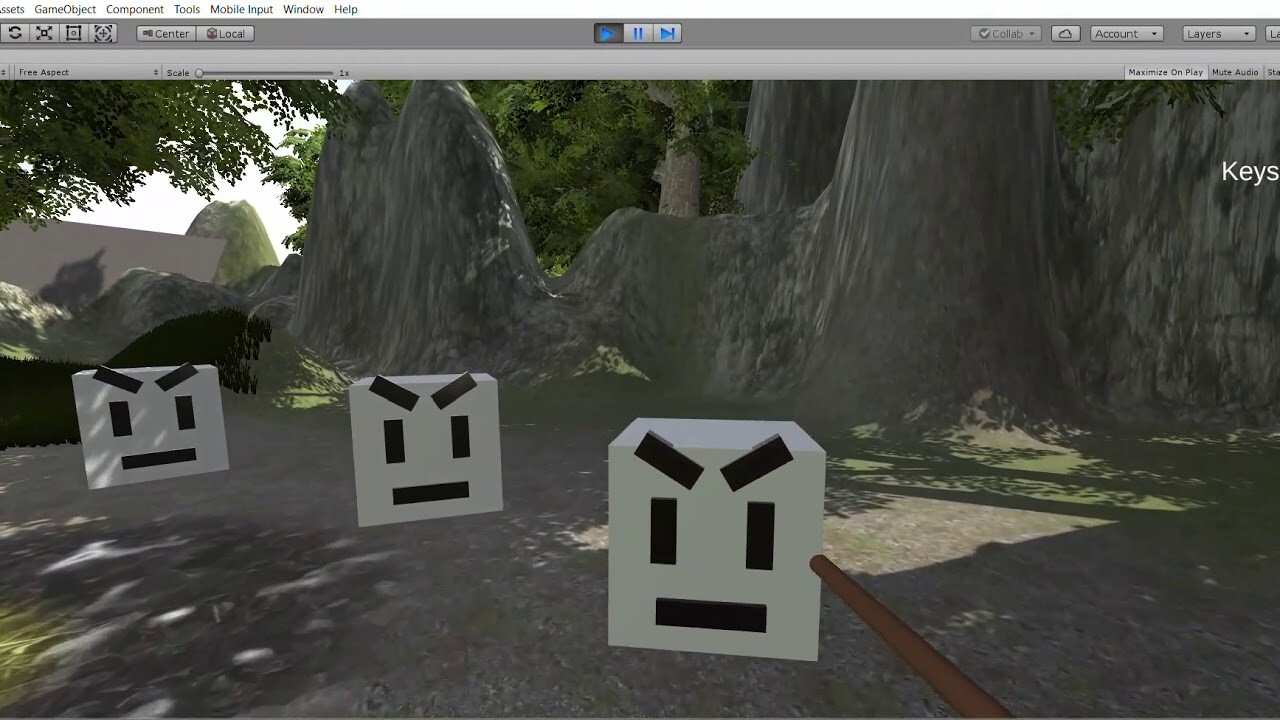The width and height of the screenshot is (1280, 720).
Task: Open the Tools menu
Action: (x=187, y=9)
